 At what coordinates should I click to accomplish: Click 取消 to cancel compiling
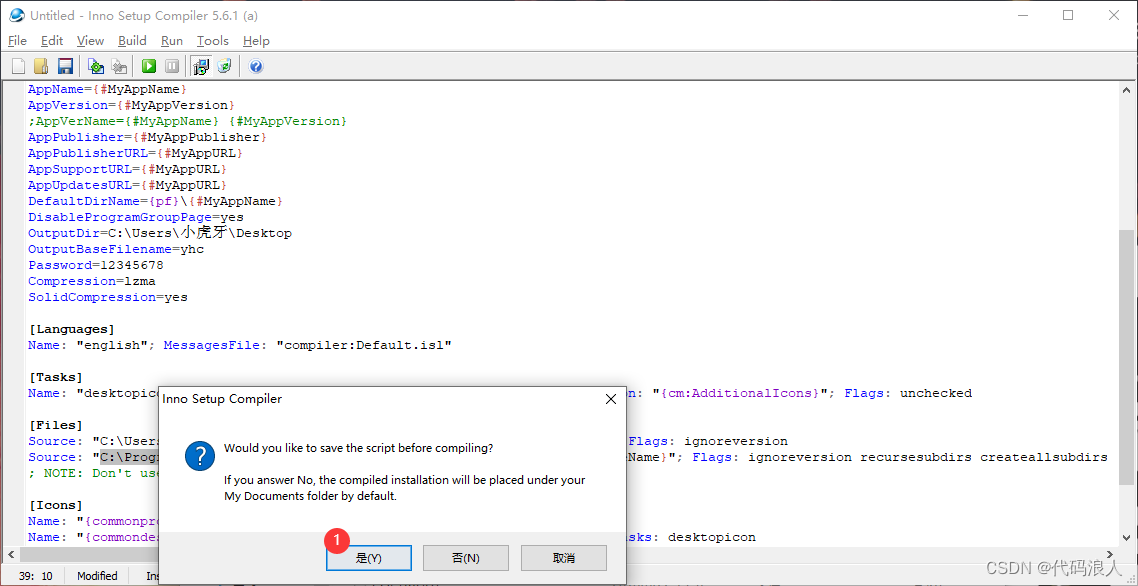point(564,558)
